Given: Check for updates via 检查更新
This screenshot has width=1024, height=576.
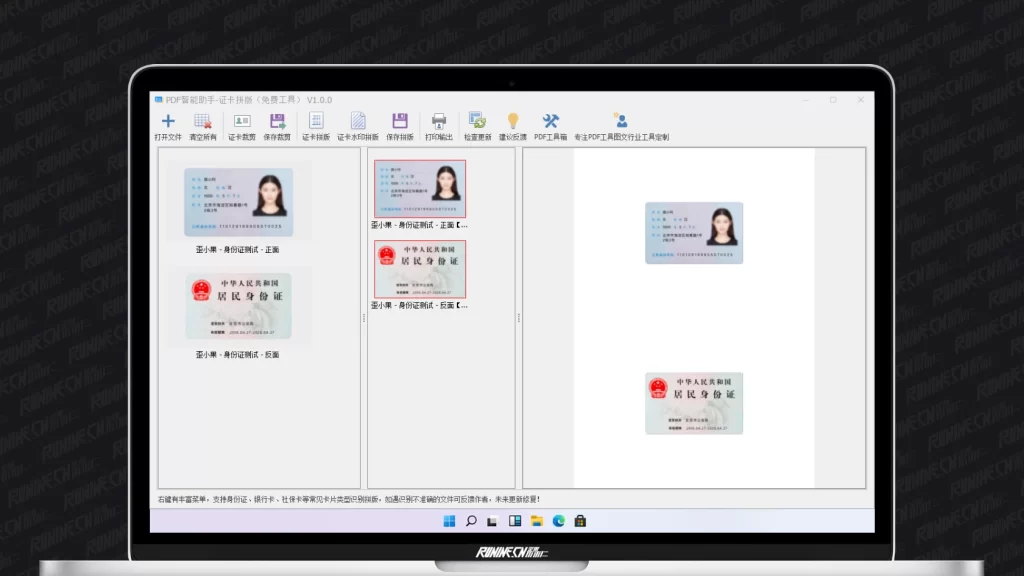Looking at the screenshot, I should [477, 122].
